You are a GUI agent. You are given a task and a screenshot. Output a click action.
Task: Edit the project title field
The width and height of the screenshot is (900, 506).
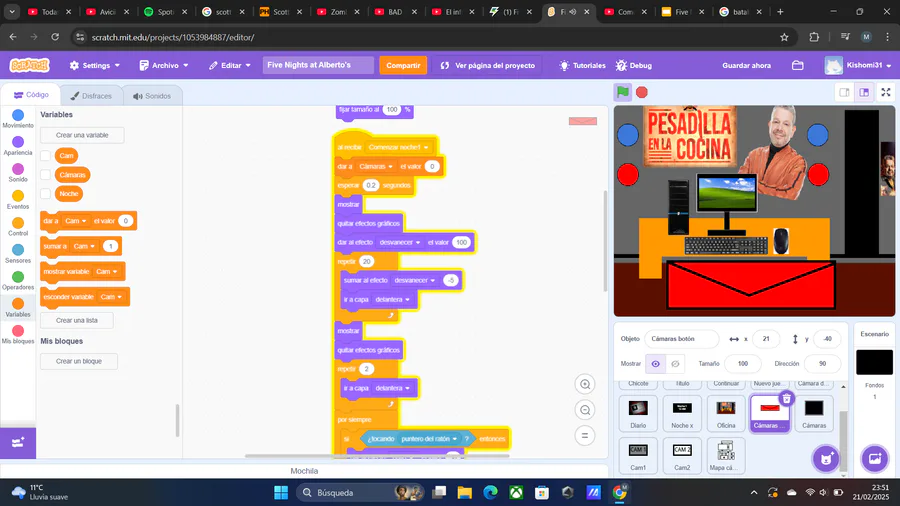pyautogui.click(x=319, y=65)
